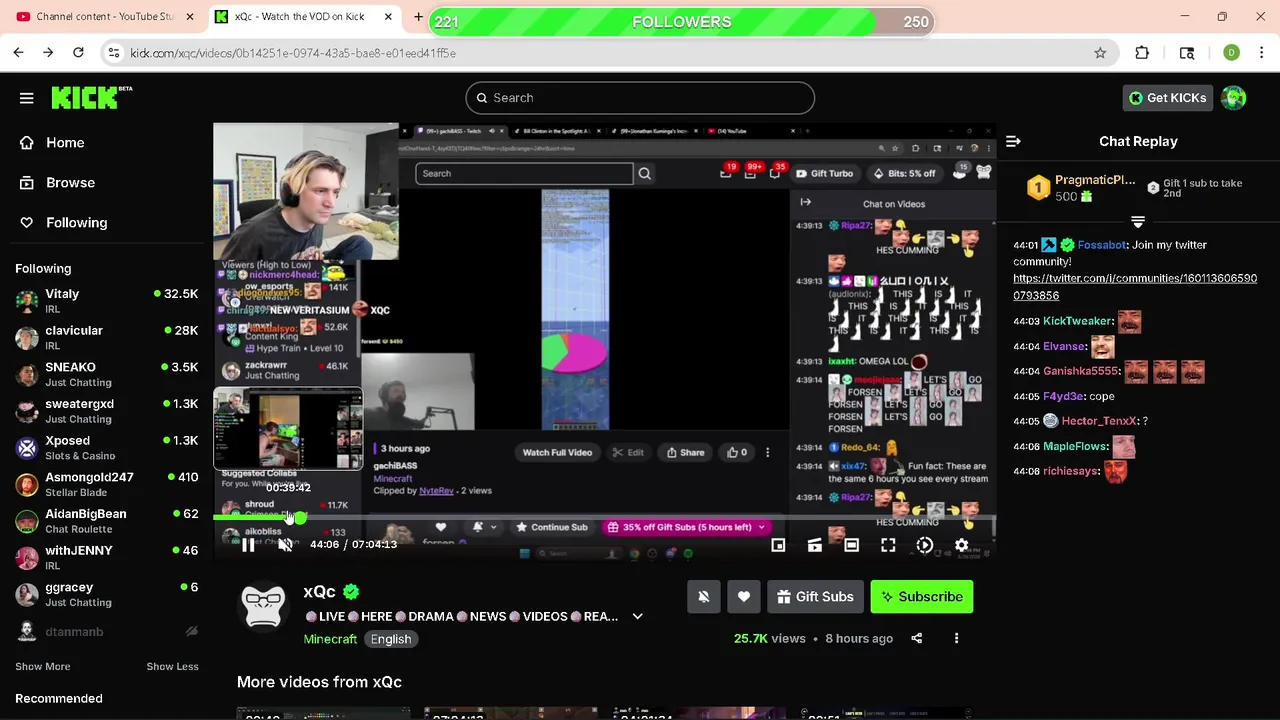The width and height of the screenshot is (1280, 720).
Task: Click the address bar URL
Action: 293,53
